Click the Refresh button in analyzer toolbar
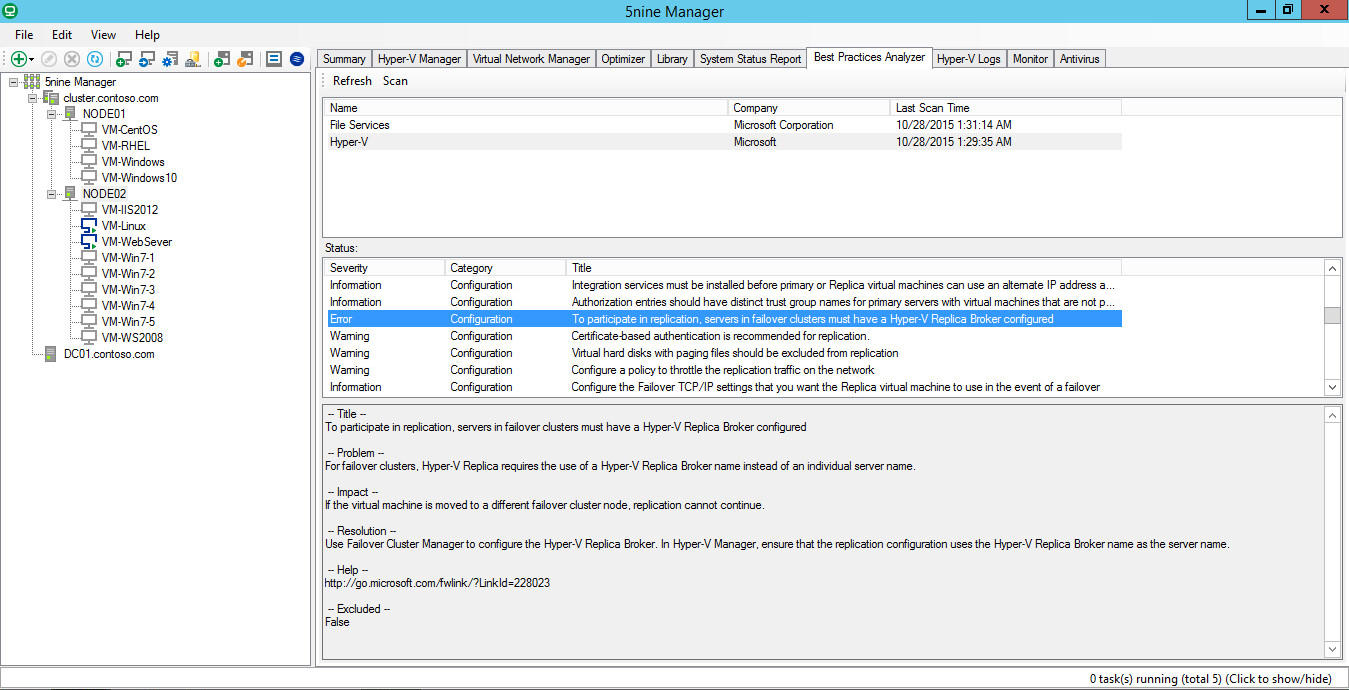The width and height of the screenshot is (1349, 690). 352,81
